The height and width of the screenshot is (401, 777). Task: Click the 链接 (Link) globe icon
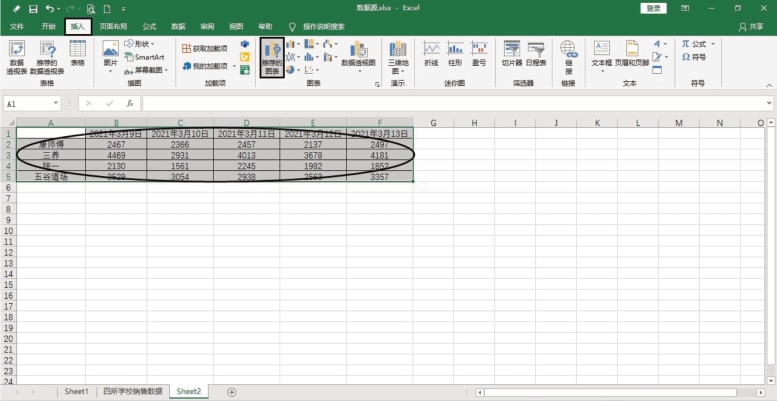coord(568,56)
